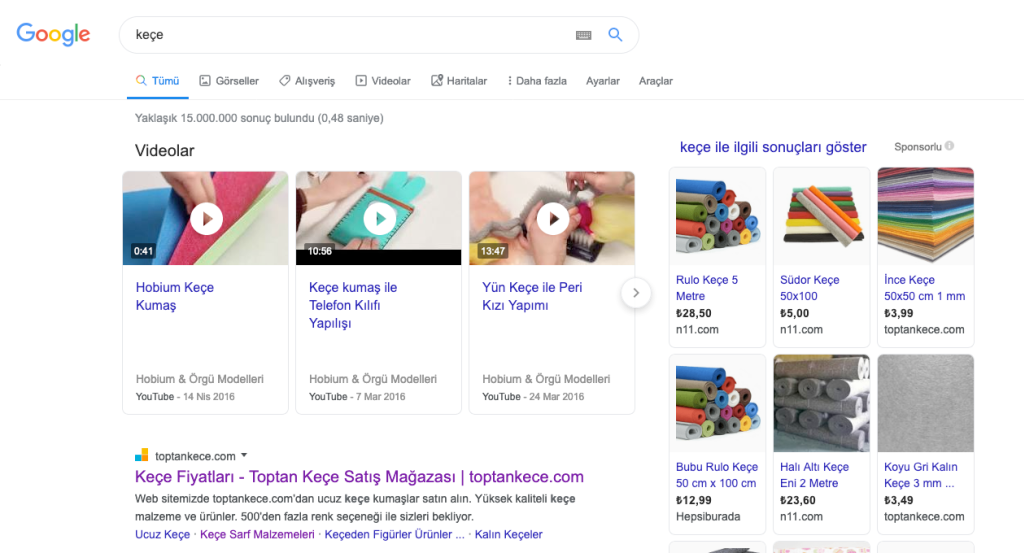Click the Yaklaşık 15.000.000 sonuç bulundu text
The height and width of the screenshot is (553, 1024).
259,118
